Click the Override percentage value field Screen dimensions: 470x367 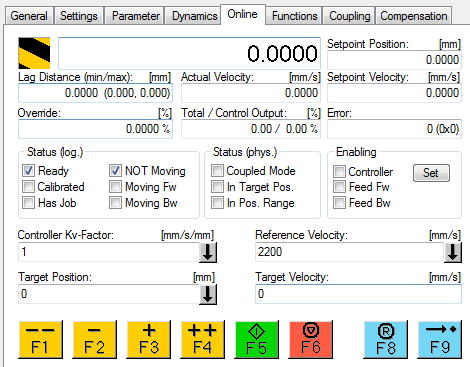click(95, 129)
